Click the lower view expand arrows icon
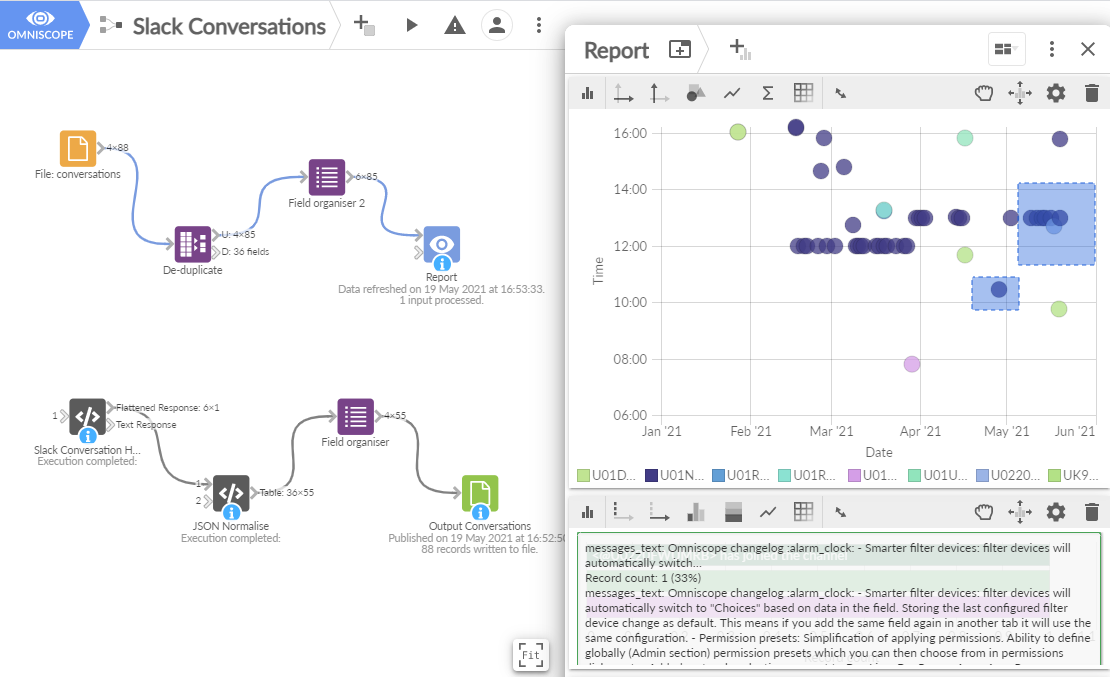 click(840, 512)
